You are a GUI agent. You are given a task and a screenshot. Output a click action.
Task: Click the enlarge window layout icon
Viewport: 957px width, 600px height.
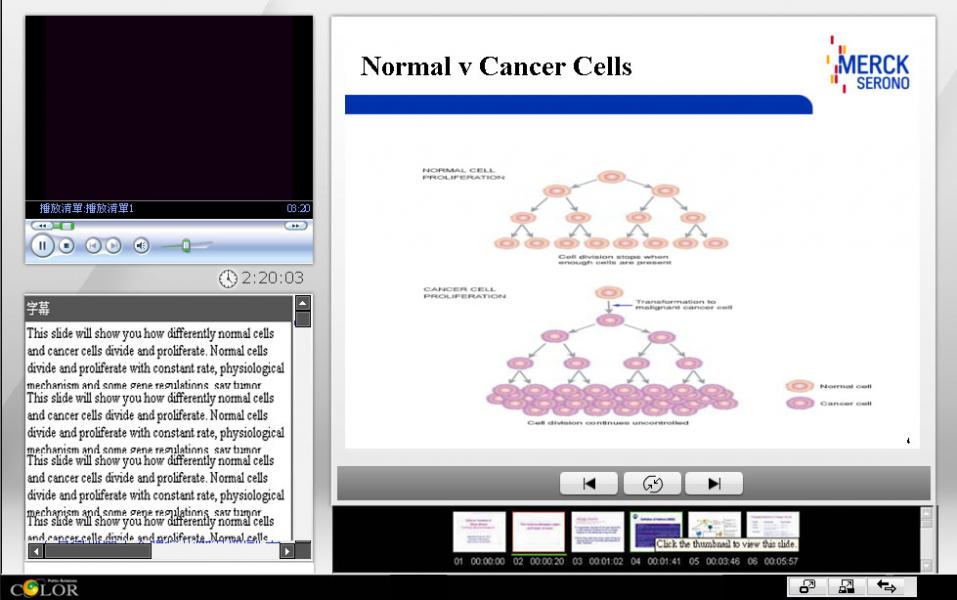pyautogui.click(x=807, y=587)
